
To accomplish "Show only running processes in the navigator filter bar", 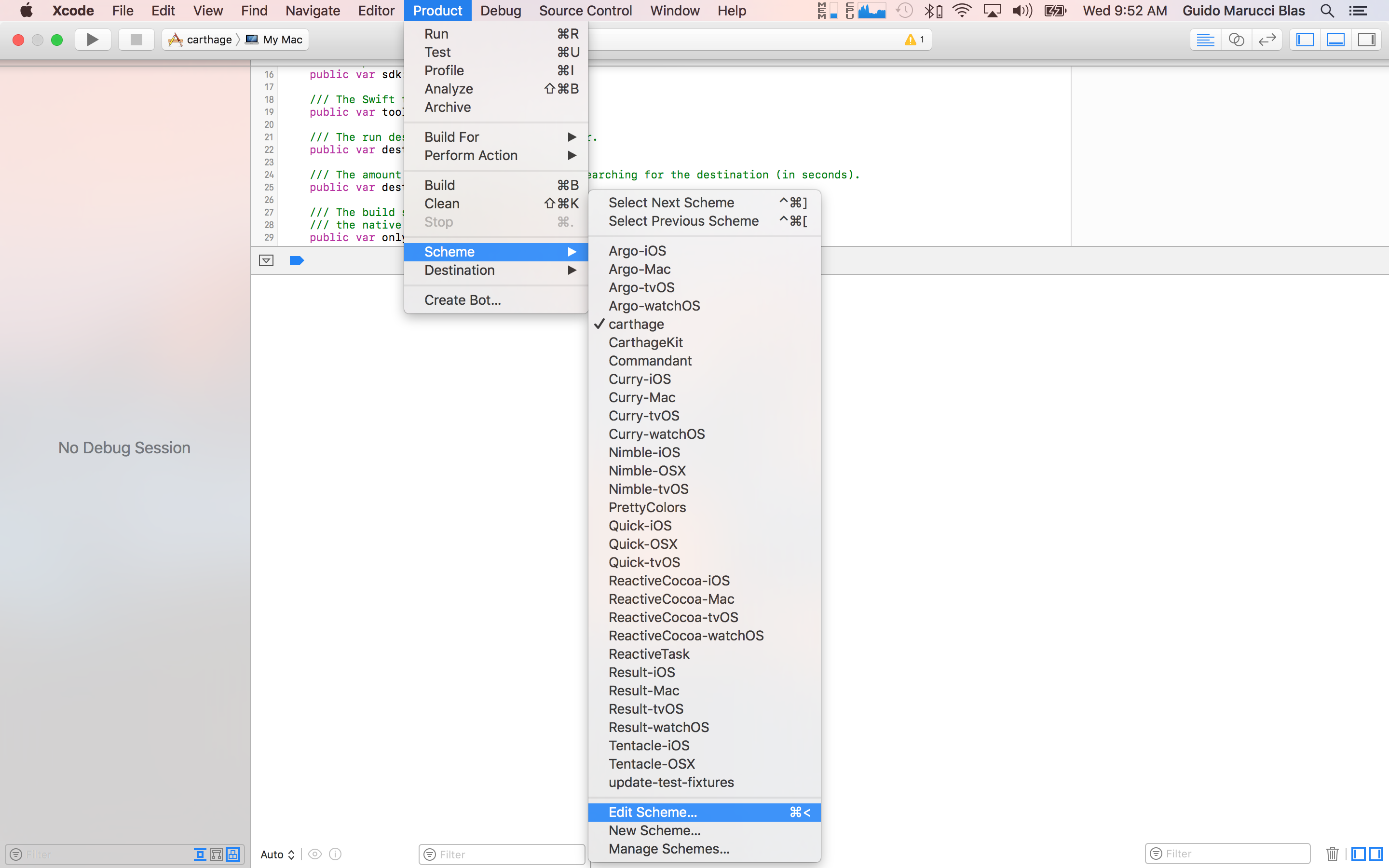I will click(x=200, y=854).
